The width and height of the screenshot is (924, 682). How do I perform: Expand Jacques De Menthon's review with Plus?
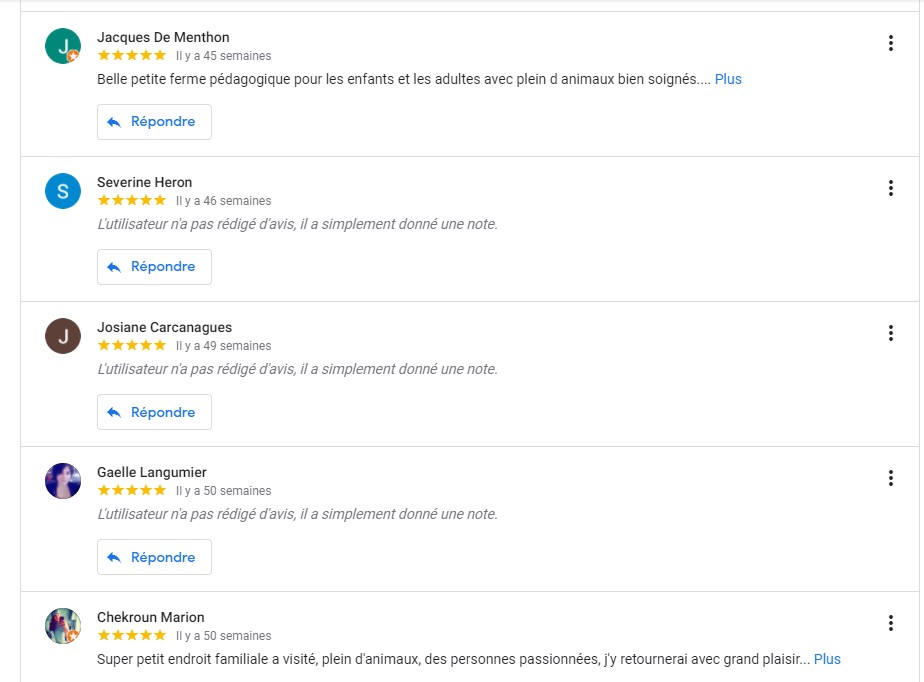(728, 79)
